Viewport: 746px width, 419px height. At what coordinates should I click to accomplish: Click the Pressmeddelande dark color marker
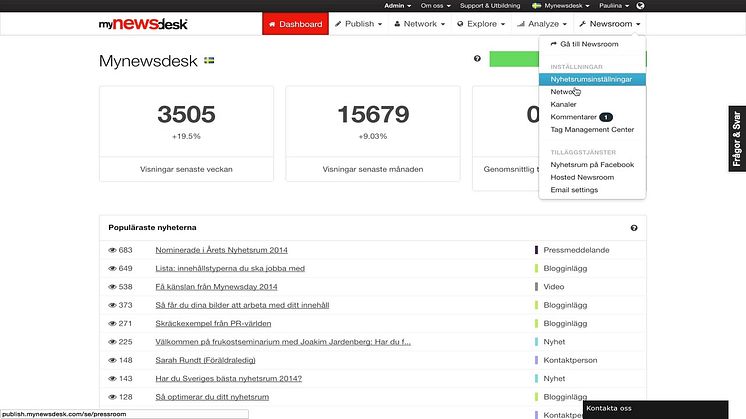coord(536,250)
